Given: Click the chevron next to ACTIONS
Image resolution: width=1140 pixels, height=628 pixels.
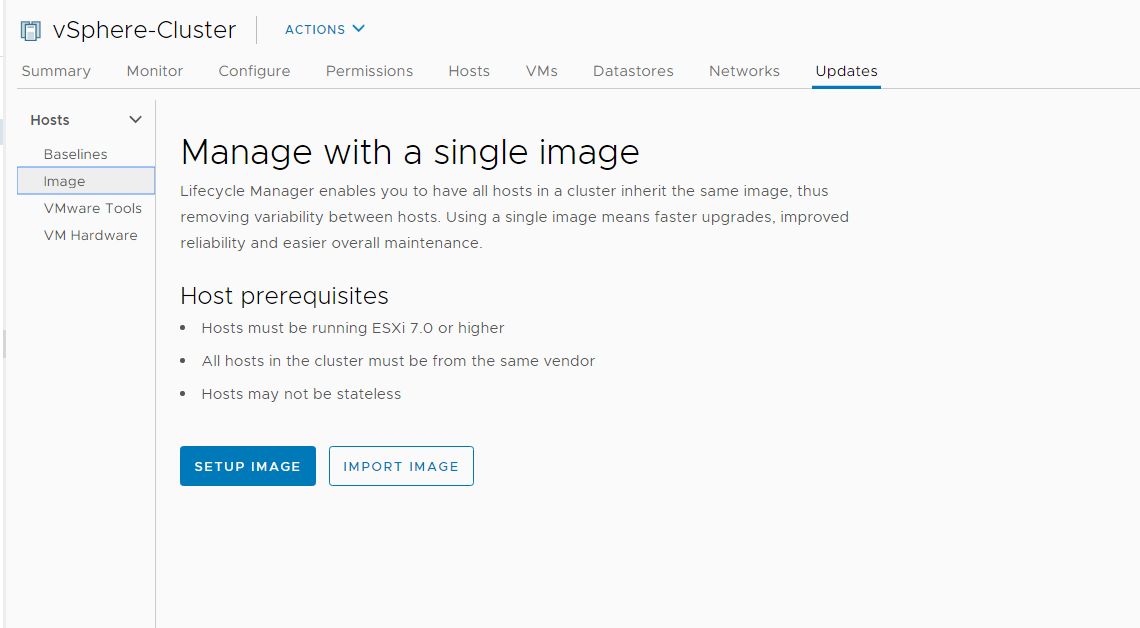Looking at the screenshot, I should tap(358, 29).
